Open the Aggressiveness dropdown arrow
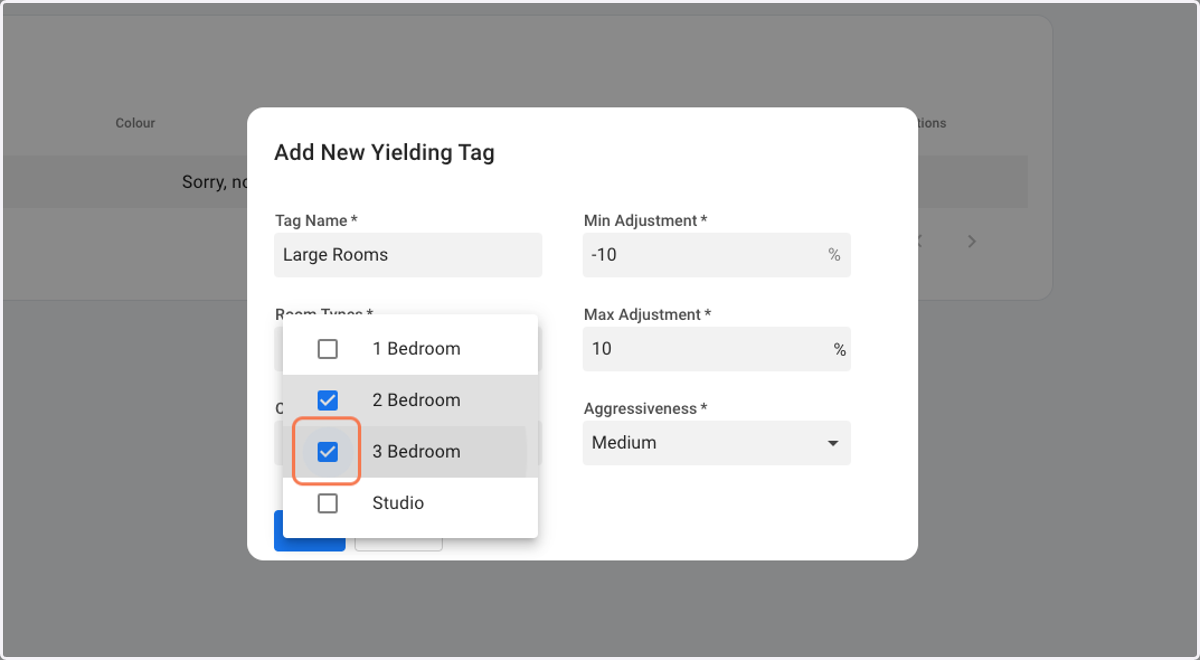Image resolution: width=1200 pixels, height=660 pixels. (832, 443)
